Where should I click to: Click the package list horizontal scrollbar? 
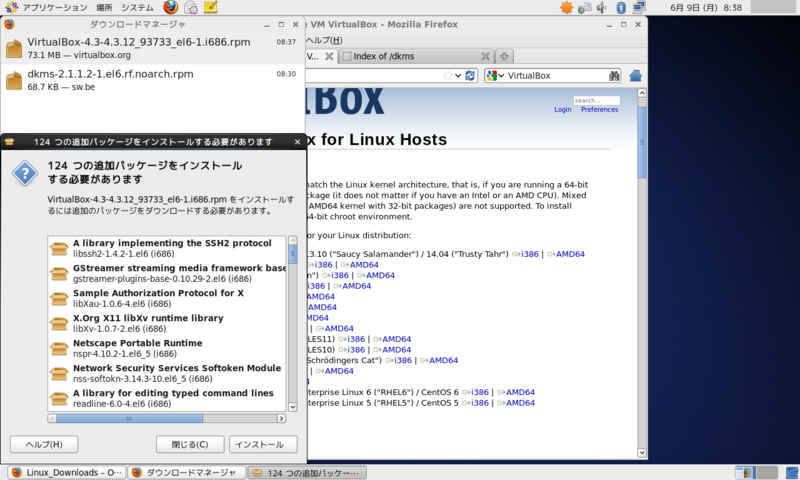click(166, 418)
